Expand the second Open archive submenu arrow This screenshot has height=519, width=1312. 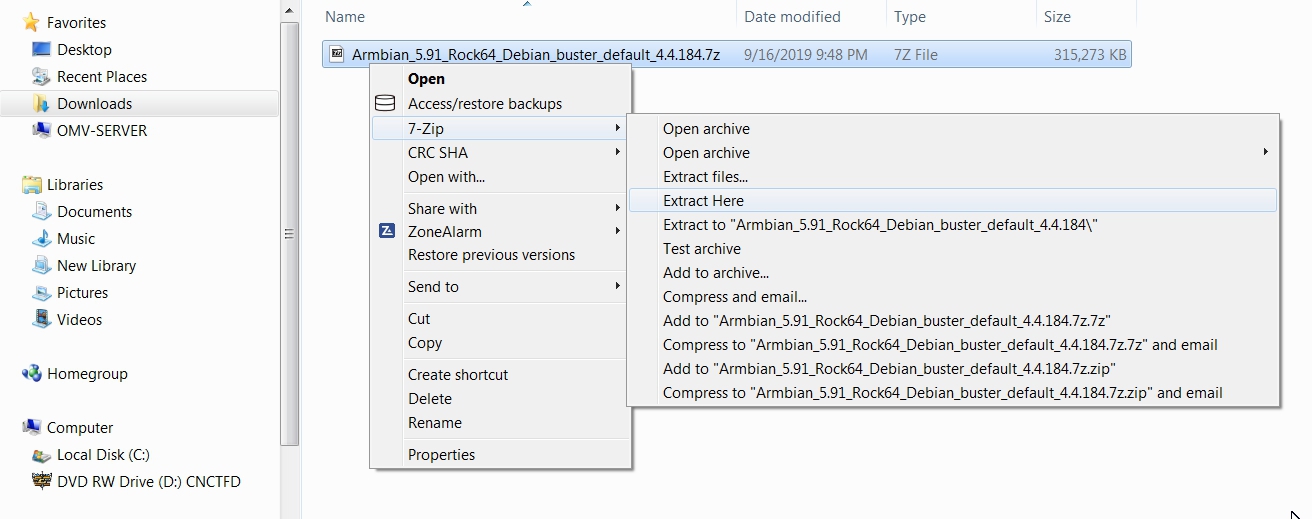[x=1265, y=152]
